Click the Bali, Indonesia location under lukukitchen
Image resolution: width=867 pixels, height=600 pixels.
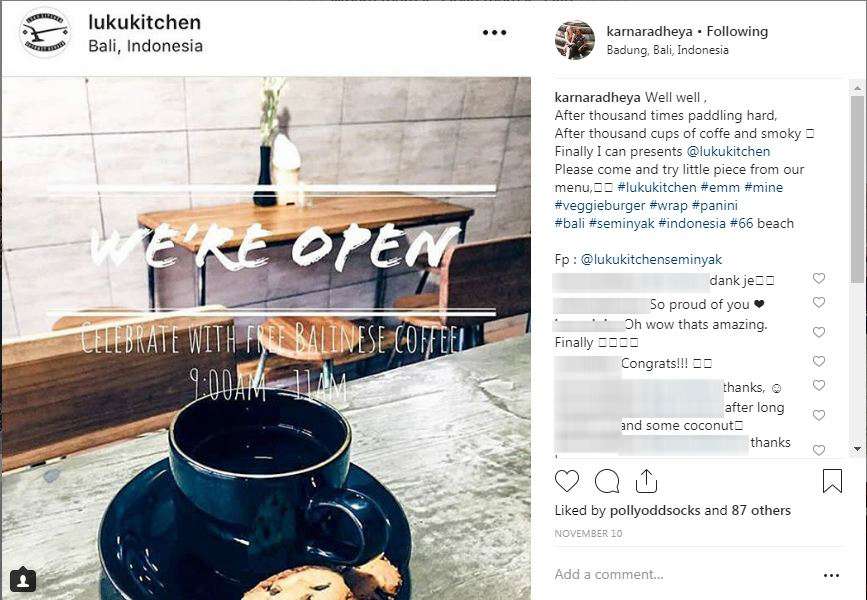(145, 45)
